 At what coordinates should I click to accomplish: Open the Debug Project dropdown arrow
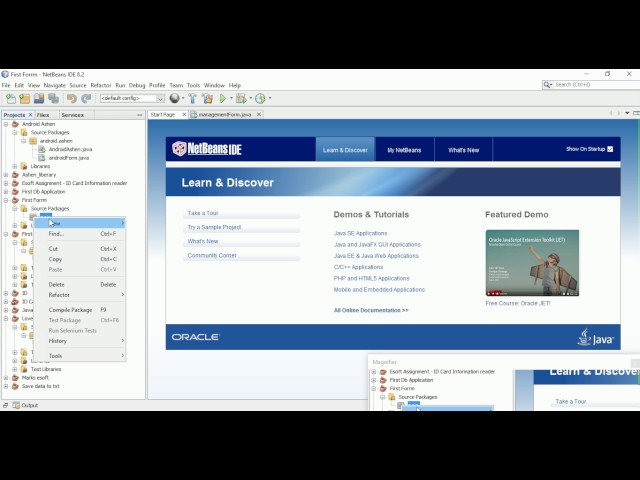pyautogui.click(x=250, y=98)
